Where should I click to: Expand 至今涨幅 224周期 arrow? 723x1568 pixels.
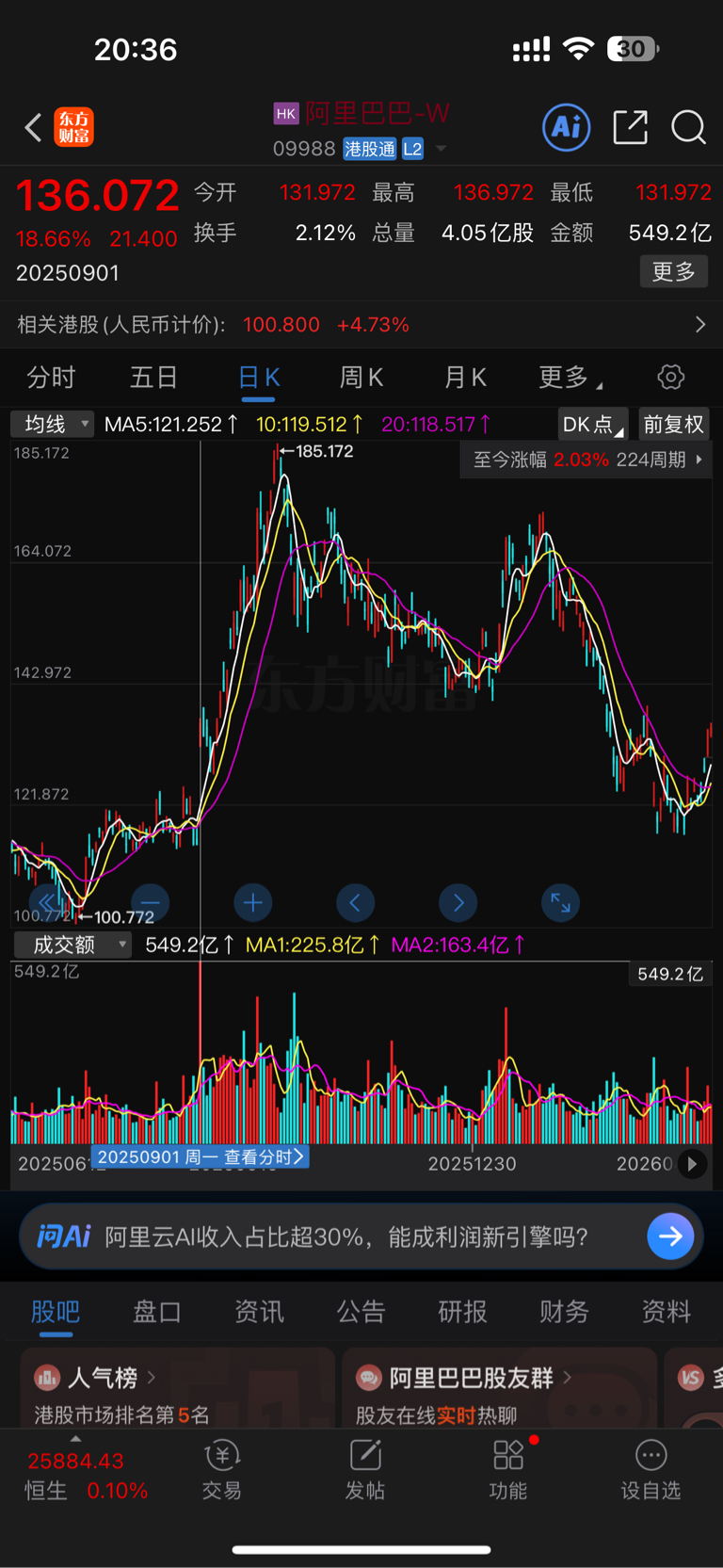(699, 460)
